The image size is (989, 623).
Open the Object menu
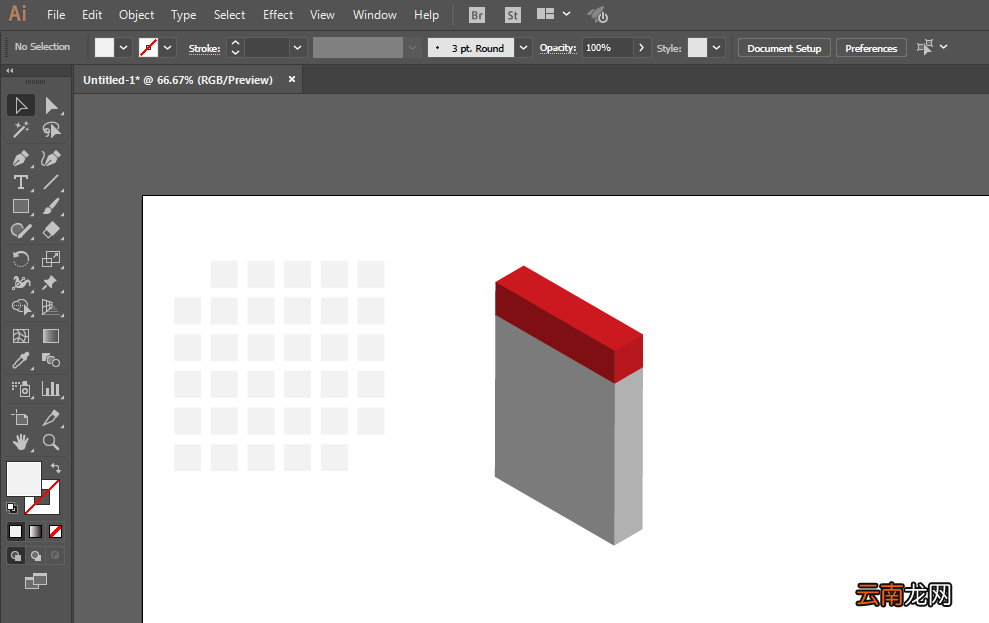coord(137,15)
